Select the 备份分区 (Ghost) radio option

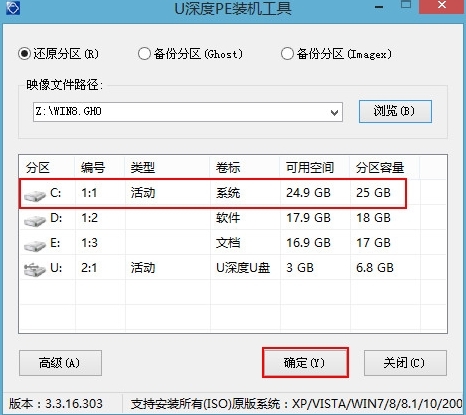tap(144, 54)
